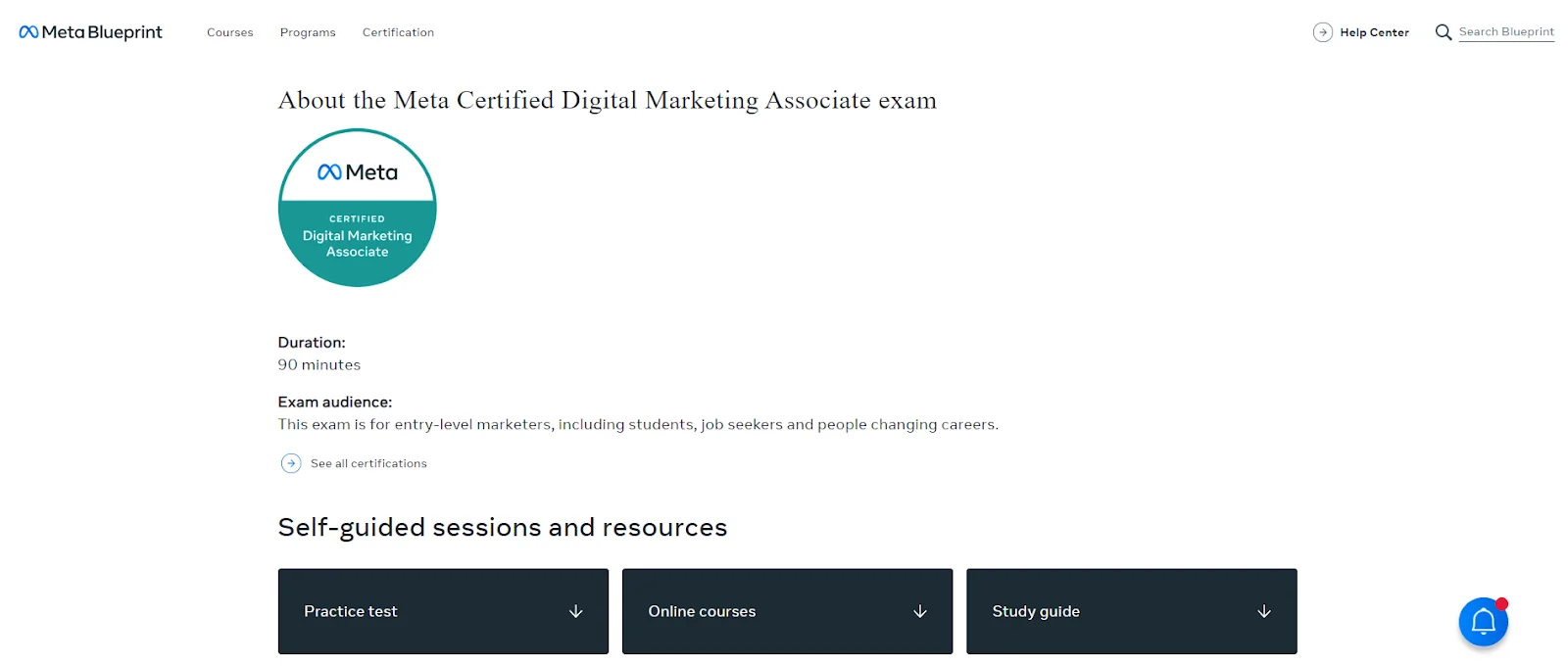Expand the Study guide panel
This screenshot has width=1568, height=666.
point(1132,611)
